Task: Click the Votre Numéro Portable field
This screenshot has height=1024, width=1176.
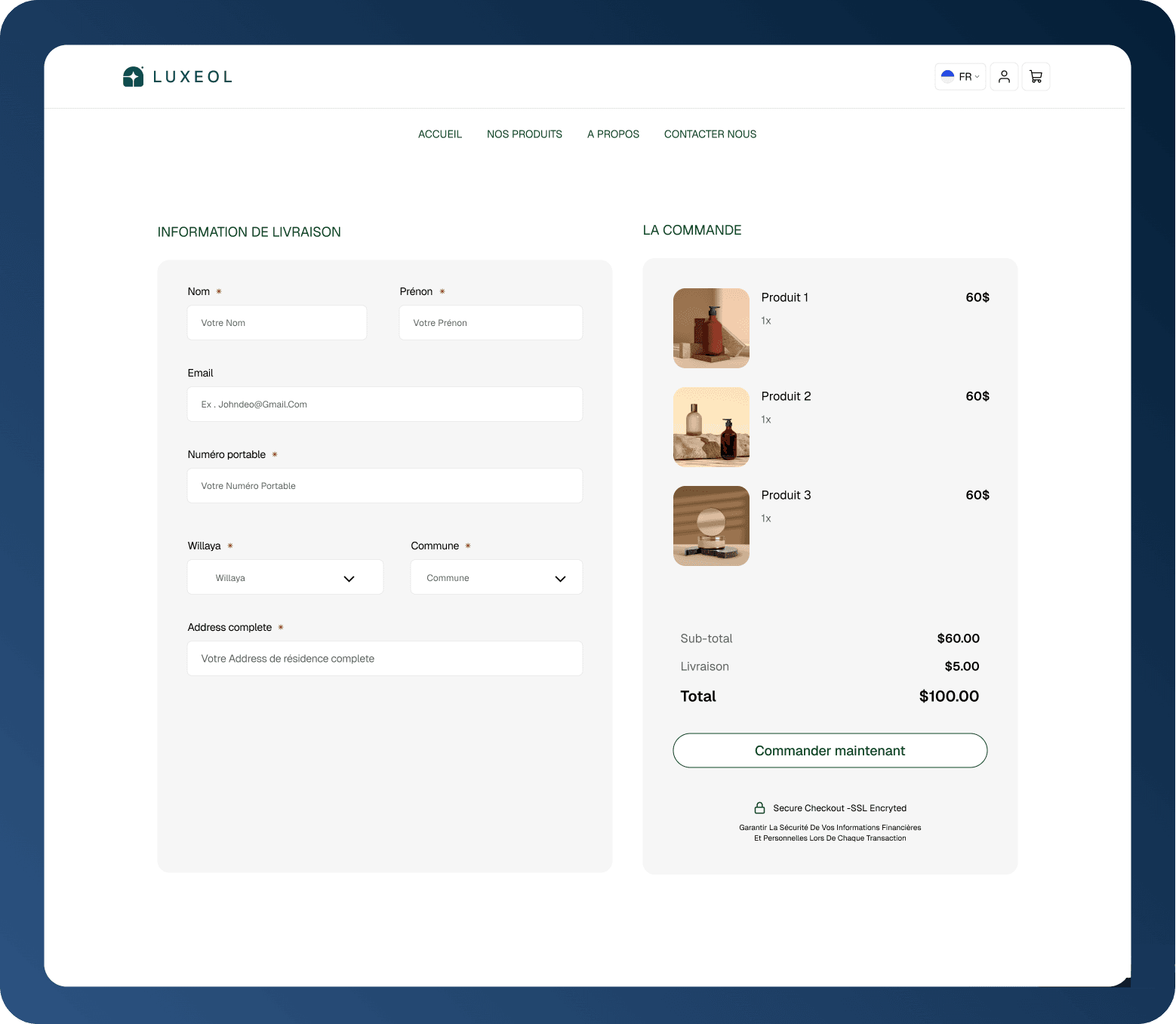Action: tap(385, 486)
